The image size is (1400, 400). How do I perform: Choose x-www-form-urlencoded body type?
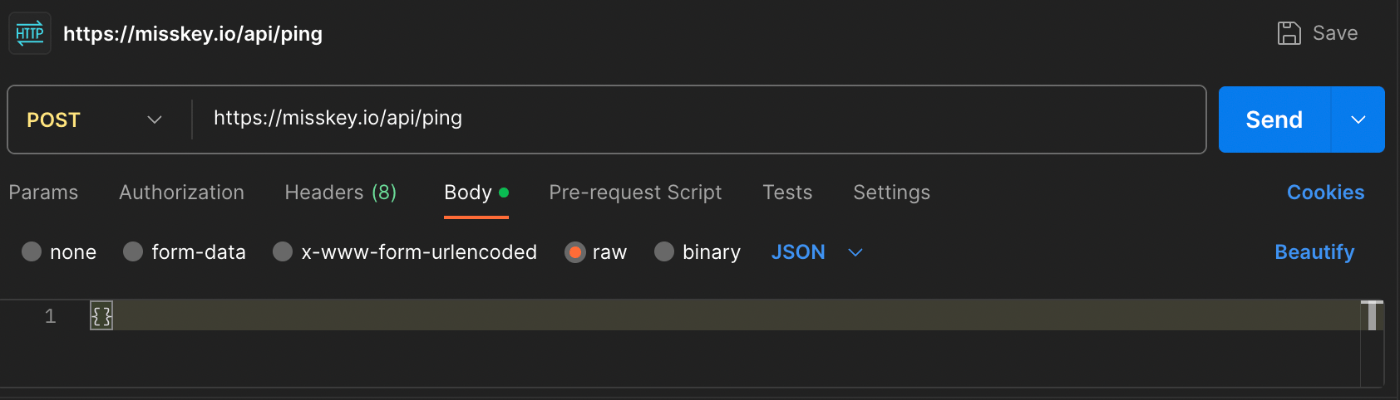tap(283, 252)
